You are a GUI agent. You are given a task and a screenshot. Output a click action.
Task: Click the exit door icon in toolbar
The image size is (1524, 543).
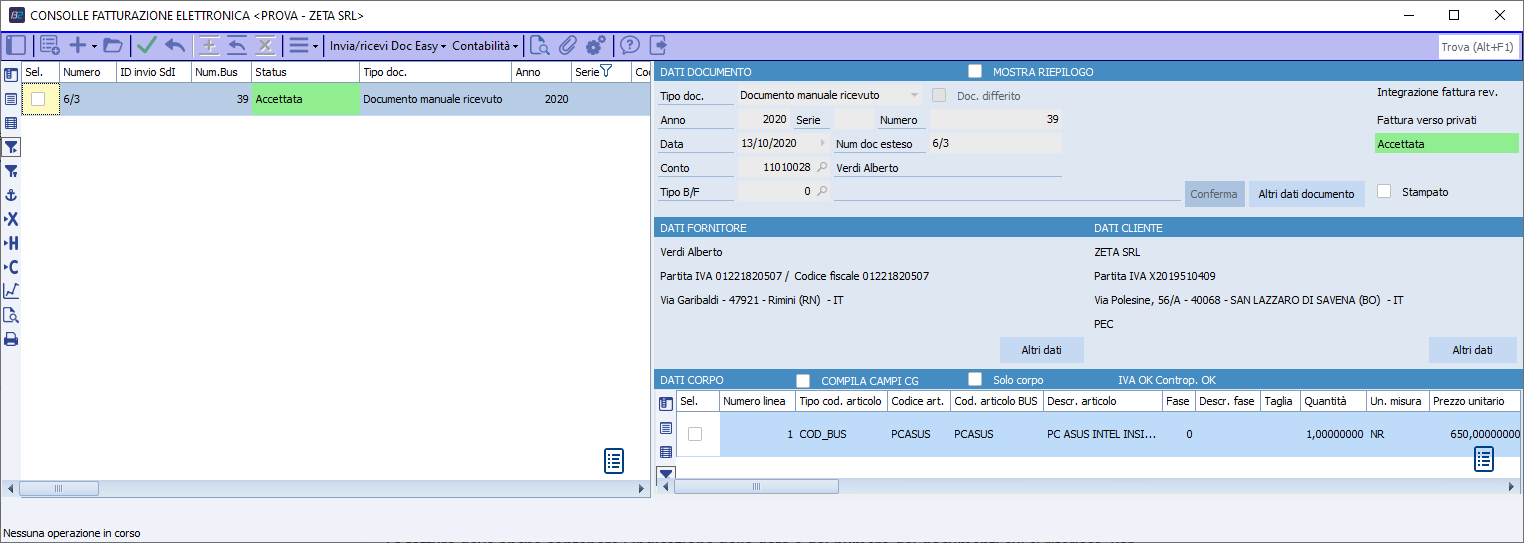[x=658, y=45]
